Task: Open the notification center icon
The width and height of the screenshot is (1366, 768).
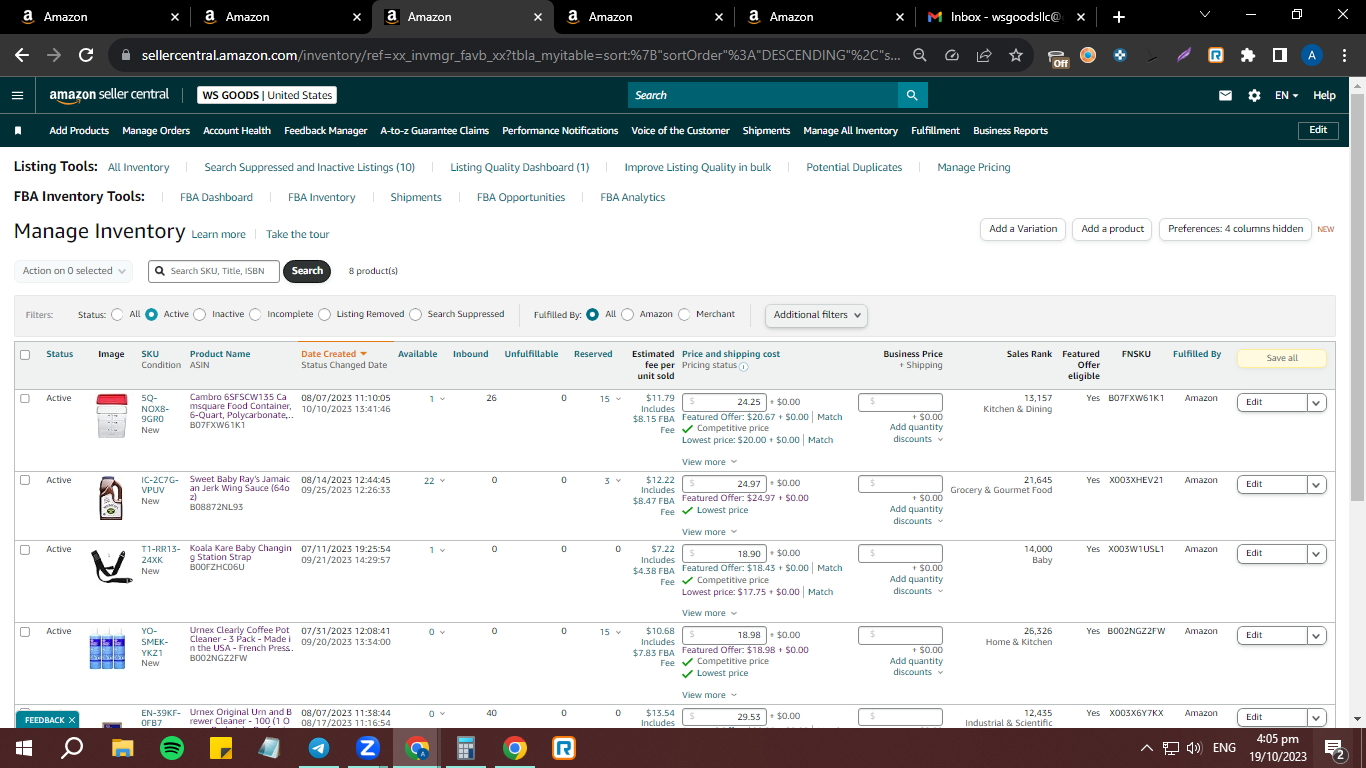Action: click(x=1334, y=747)
